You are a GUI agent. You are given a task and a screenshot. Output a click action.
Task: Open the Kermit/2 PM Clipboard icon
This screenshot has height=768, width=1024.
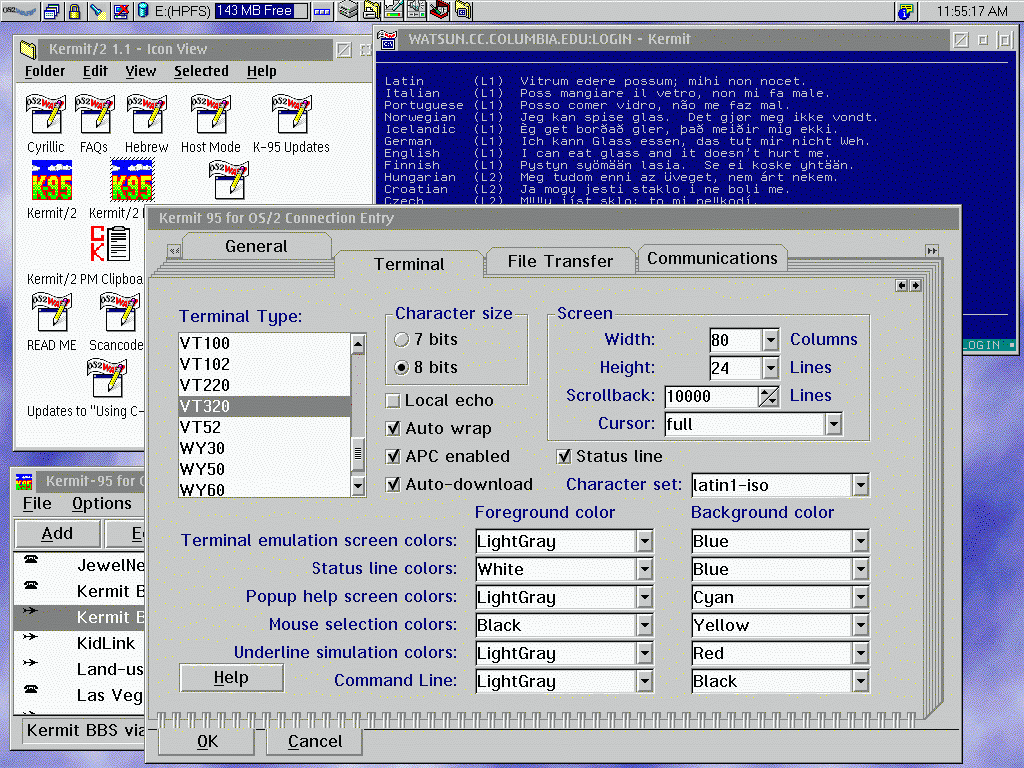click(x=109, y=245)
